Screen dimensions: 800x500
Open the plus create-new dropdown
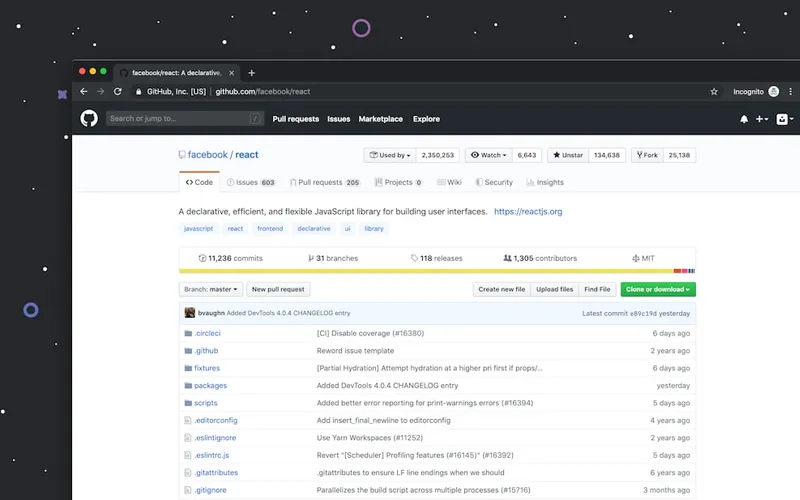762,119
